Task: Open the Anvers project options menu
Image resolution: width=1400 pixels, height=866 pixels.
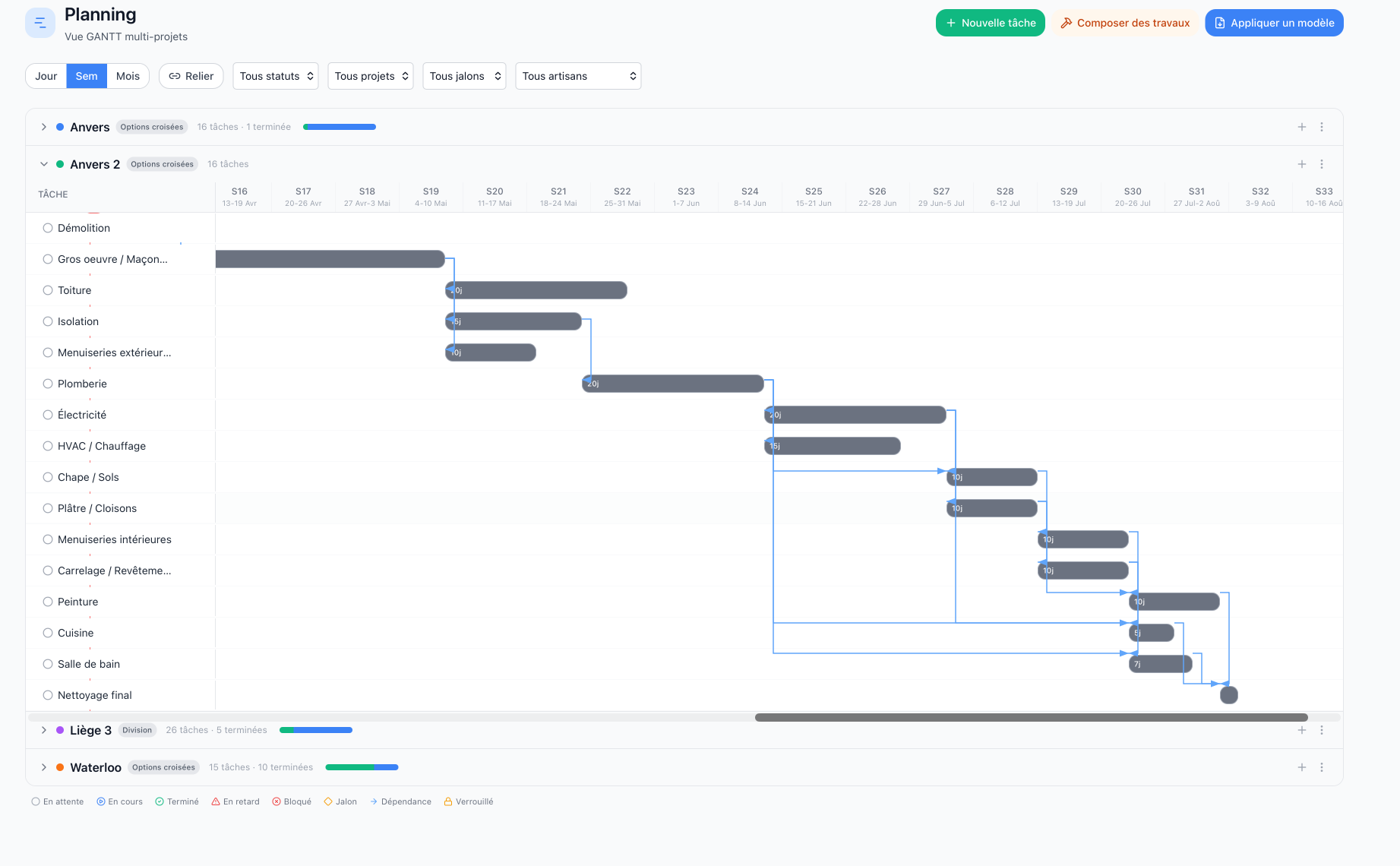Action: tap(1322, 127)
